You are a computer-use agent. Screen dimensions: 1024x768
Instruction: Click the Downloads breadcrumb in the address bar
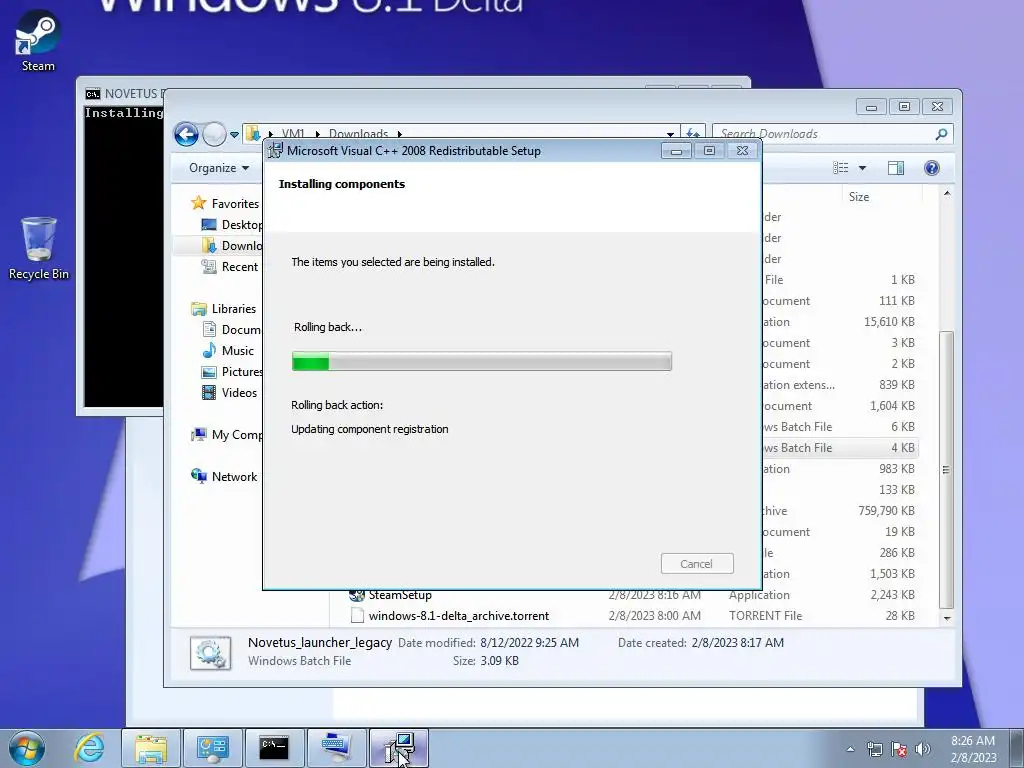pos(358,134)
